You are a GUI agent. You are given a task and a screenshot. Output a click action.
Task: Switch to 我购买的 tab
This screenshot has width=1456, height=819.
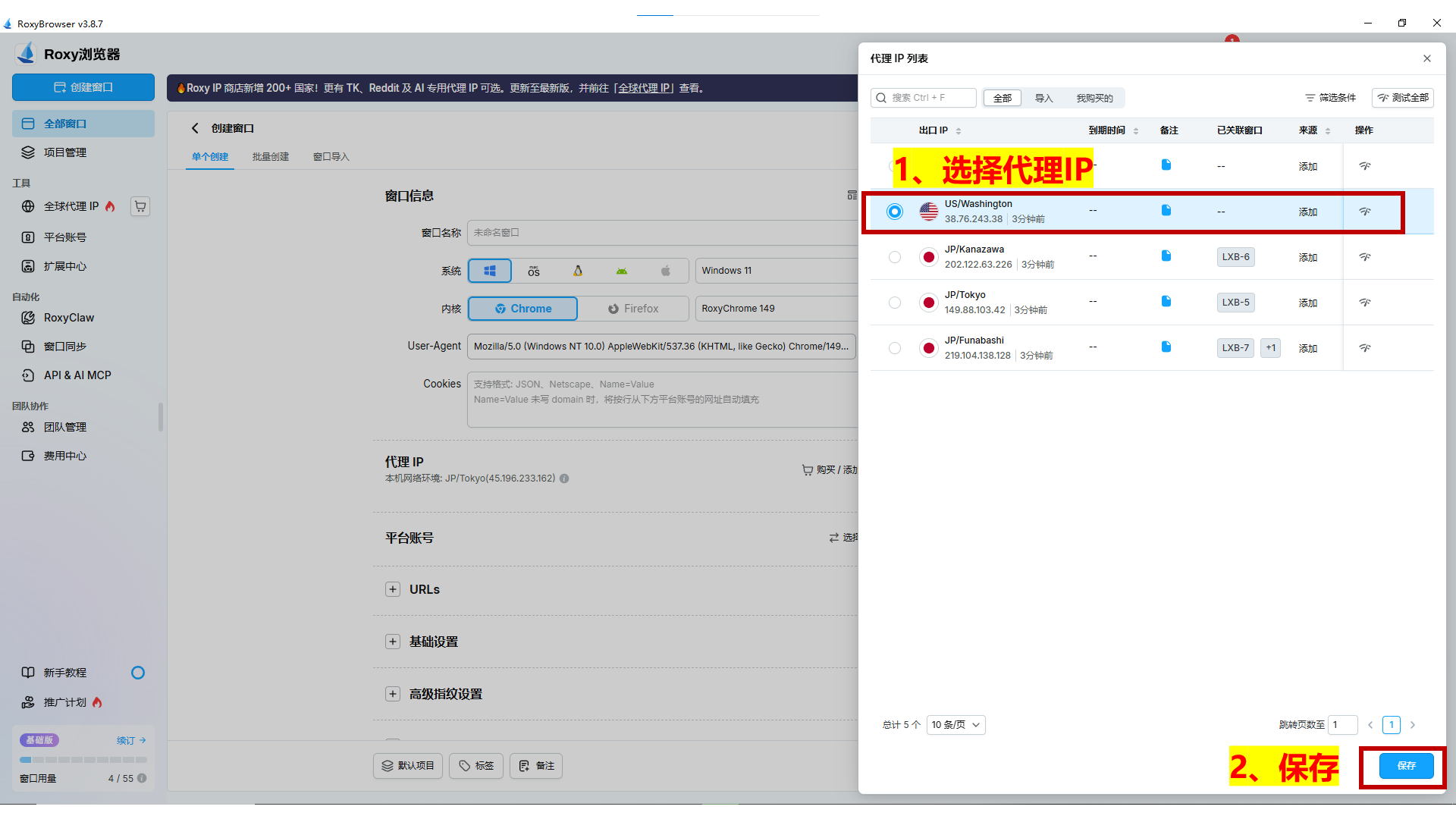(x=1094, y=98)
